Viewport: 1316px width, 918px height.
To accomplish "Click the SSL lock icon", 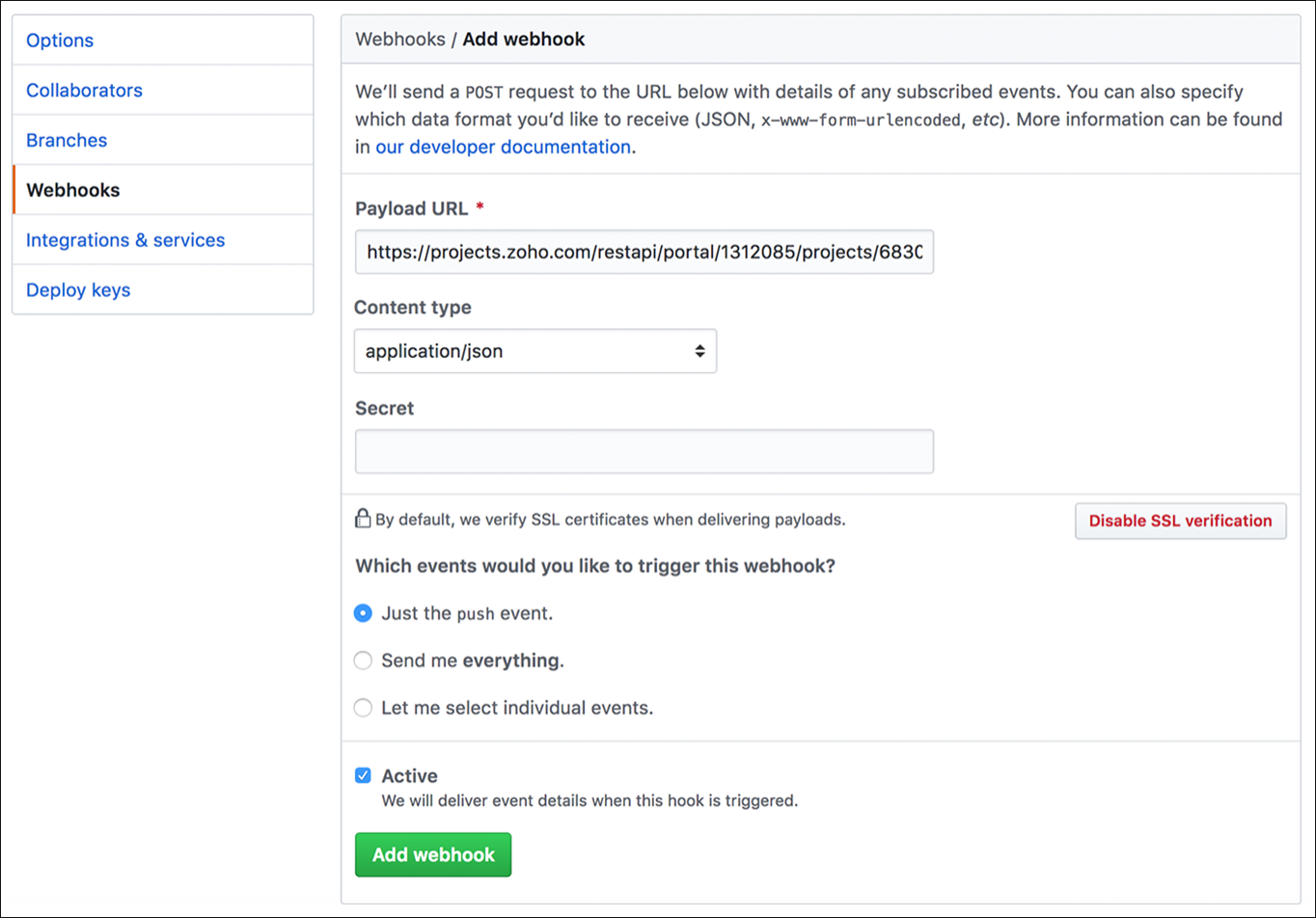I will (363, 520).
